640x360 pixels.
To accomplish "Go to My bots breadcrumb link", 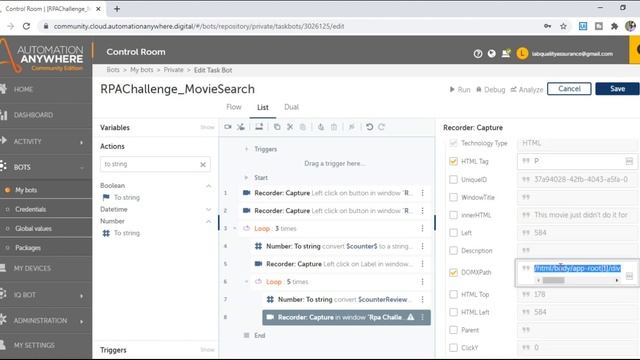I will pyautogui.click(x=142, y=70).
